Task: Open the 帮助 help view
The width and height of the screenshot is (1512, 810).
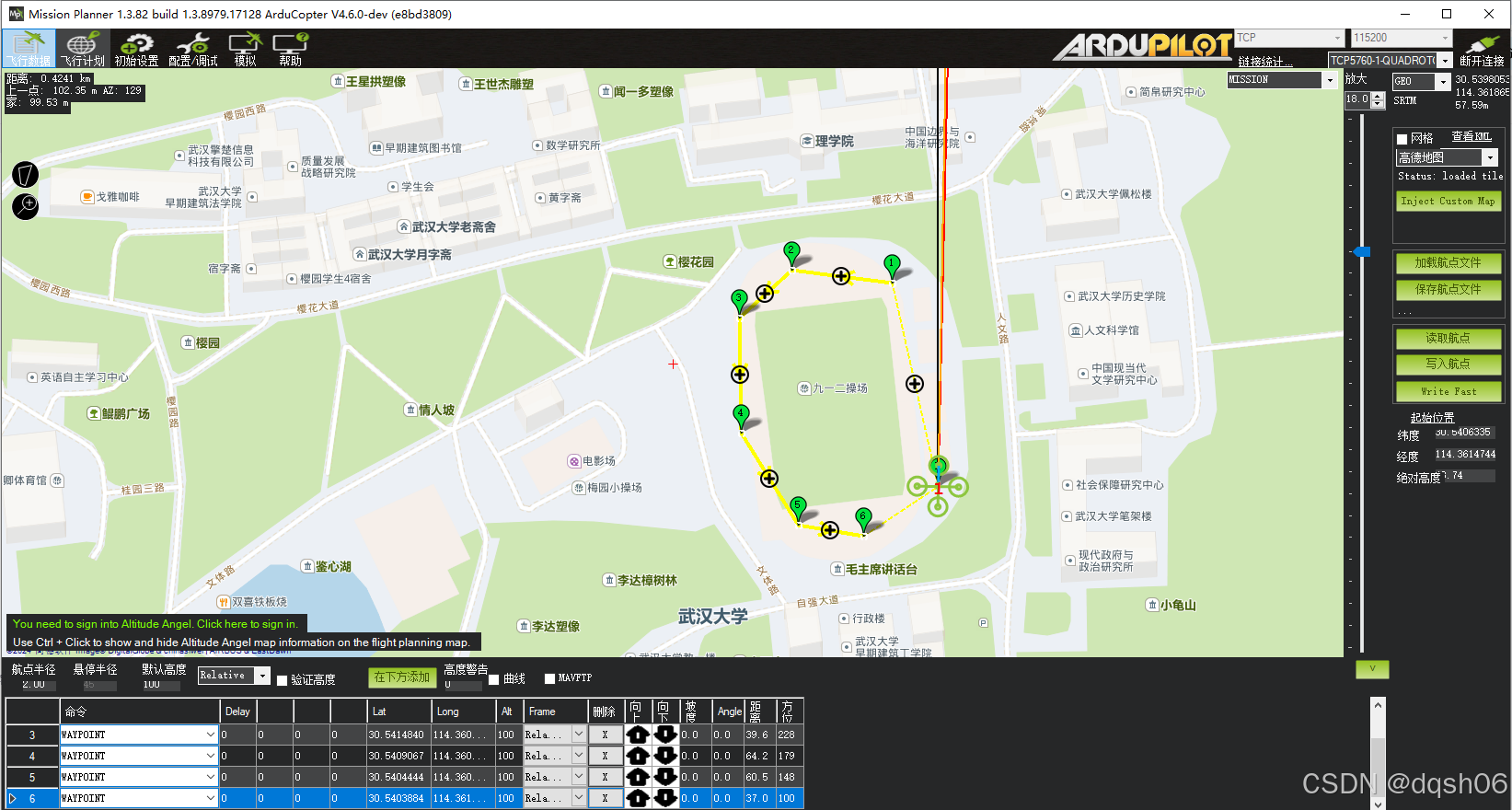Action: point(291,48)
